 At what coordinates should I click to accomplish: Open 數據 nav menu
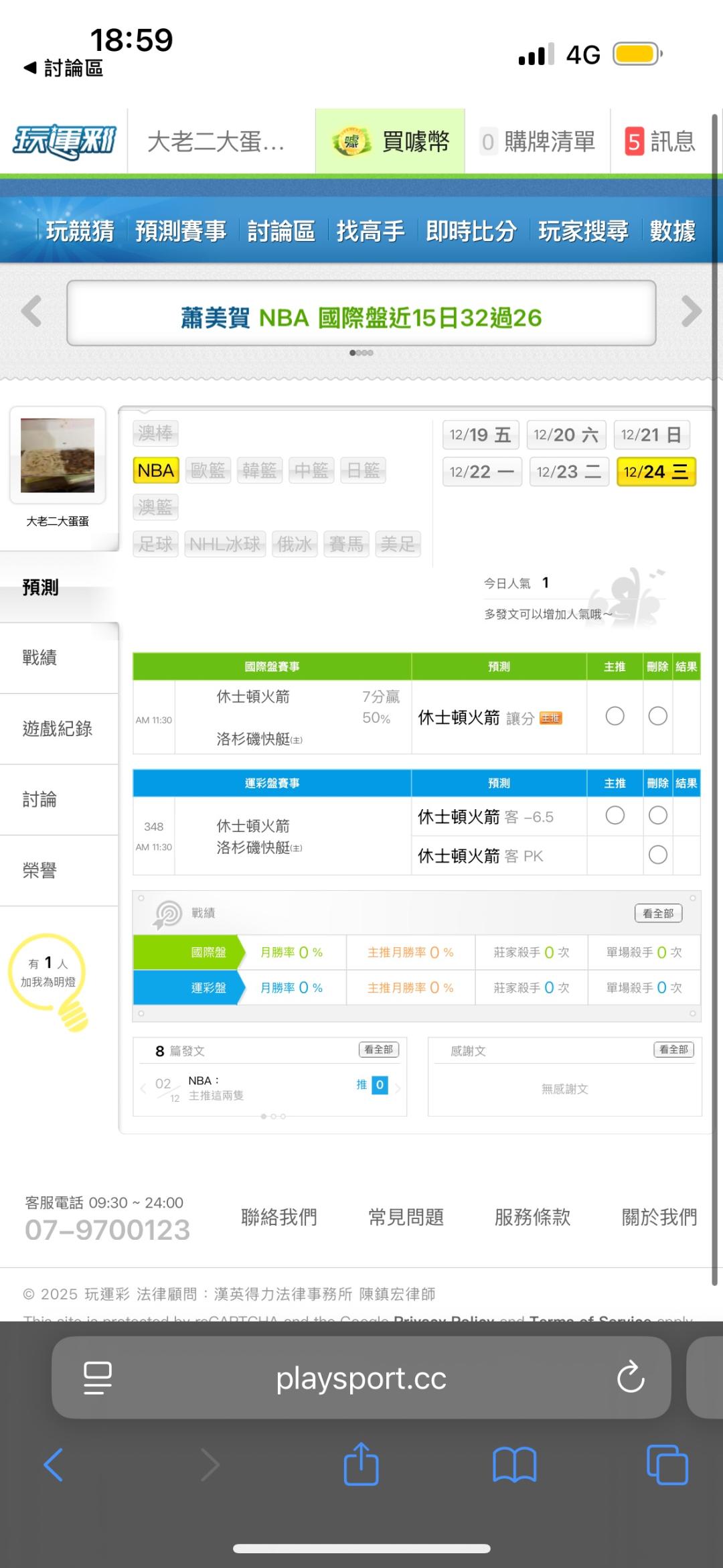673,231
